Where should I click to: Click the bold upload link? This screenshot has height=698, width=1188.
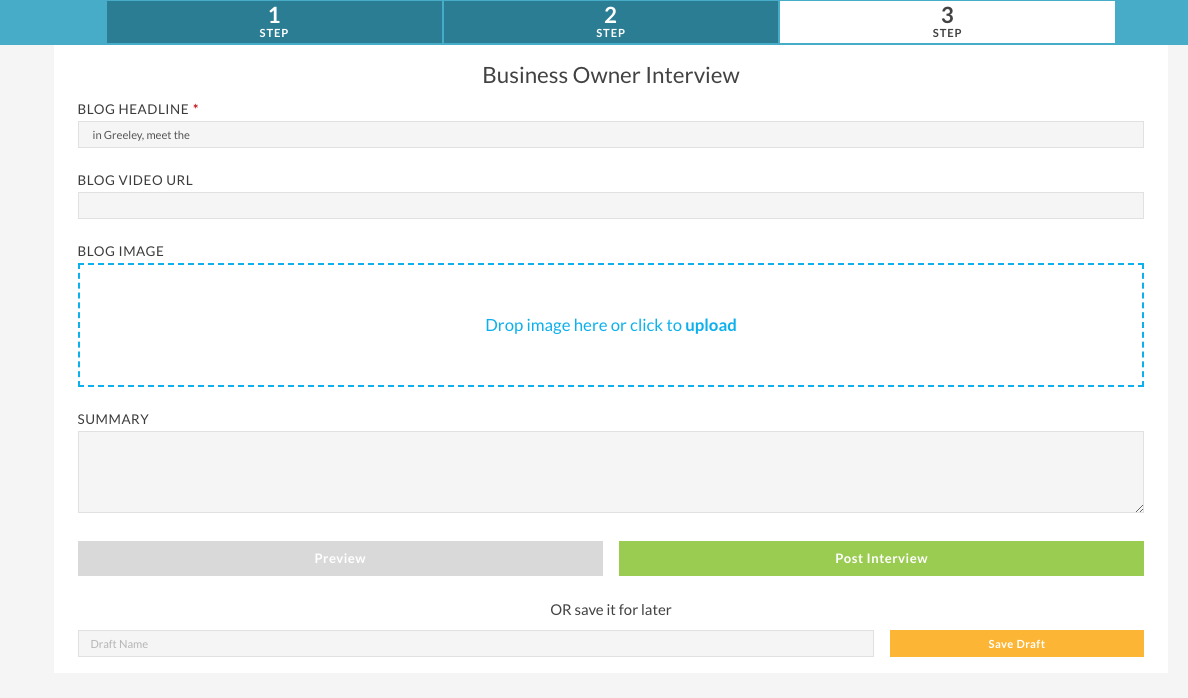coord(711,325)
